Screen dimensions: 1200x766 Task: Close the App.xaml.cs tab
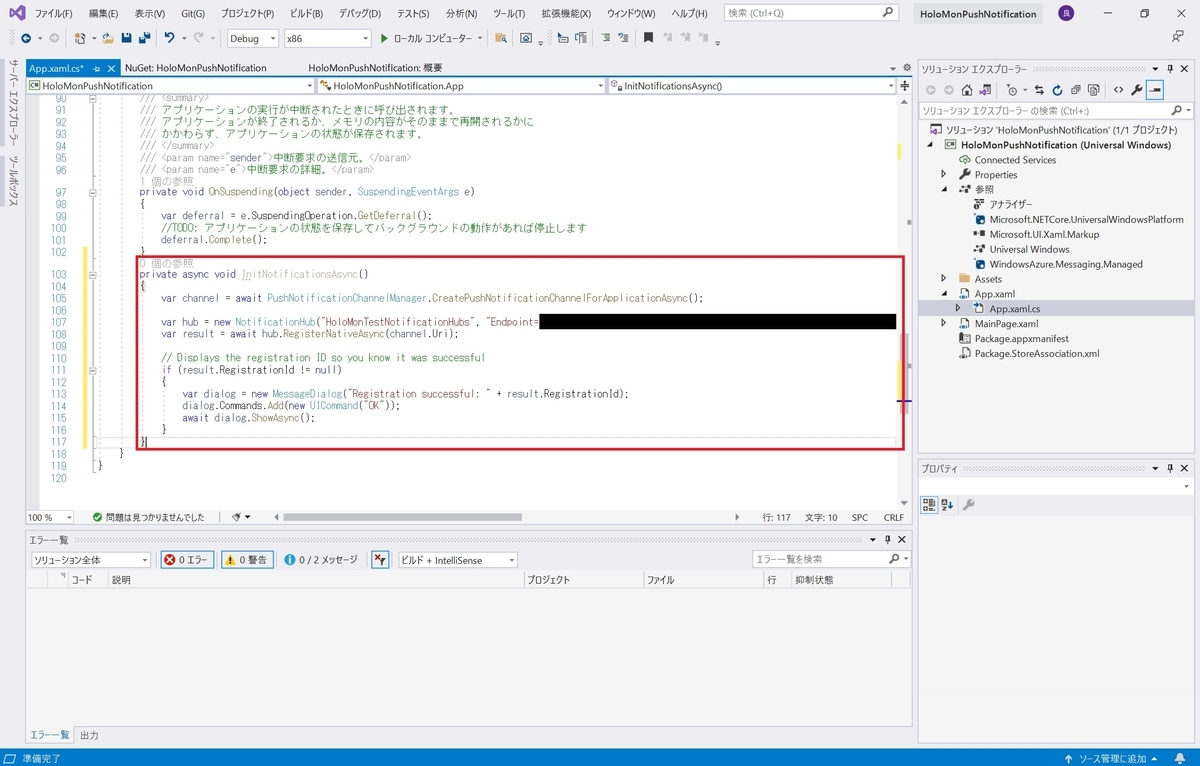[x=110, y=68]
